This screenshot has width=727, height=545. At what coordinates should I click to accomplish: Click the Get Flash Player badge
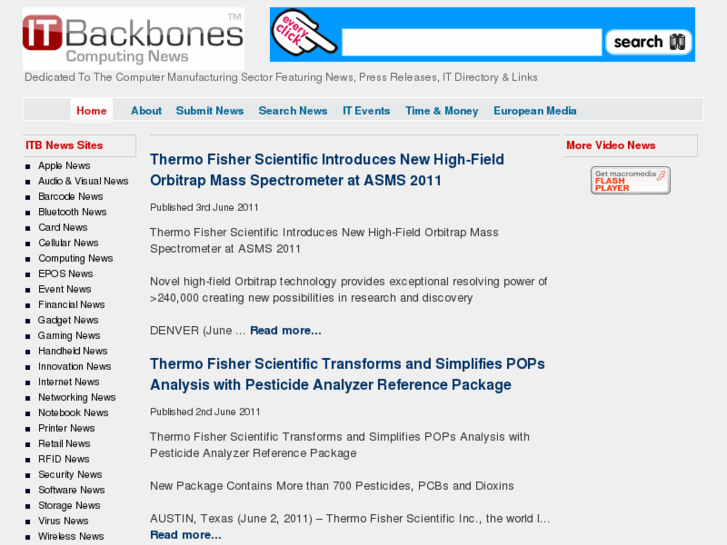631,180
